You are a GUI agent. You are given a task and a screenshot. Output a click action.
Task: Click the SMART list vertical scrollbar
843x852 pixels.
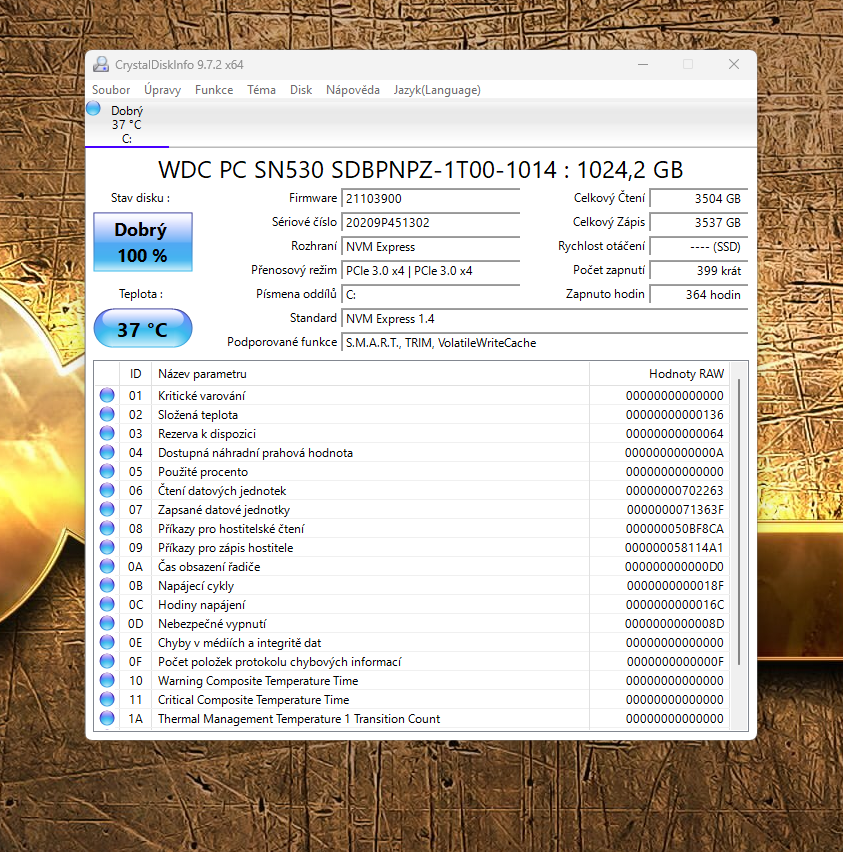coord(740,520)
